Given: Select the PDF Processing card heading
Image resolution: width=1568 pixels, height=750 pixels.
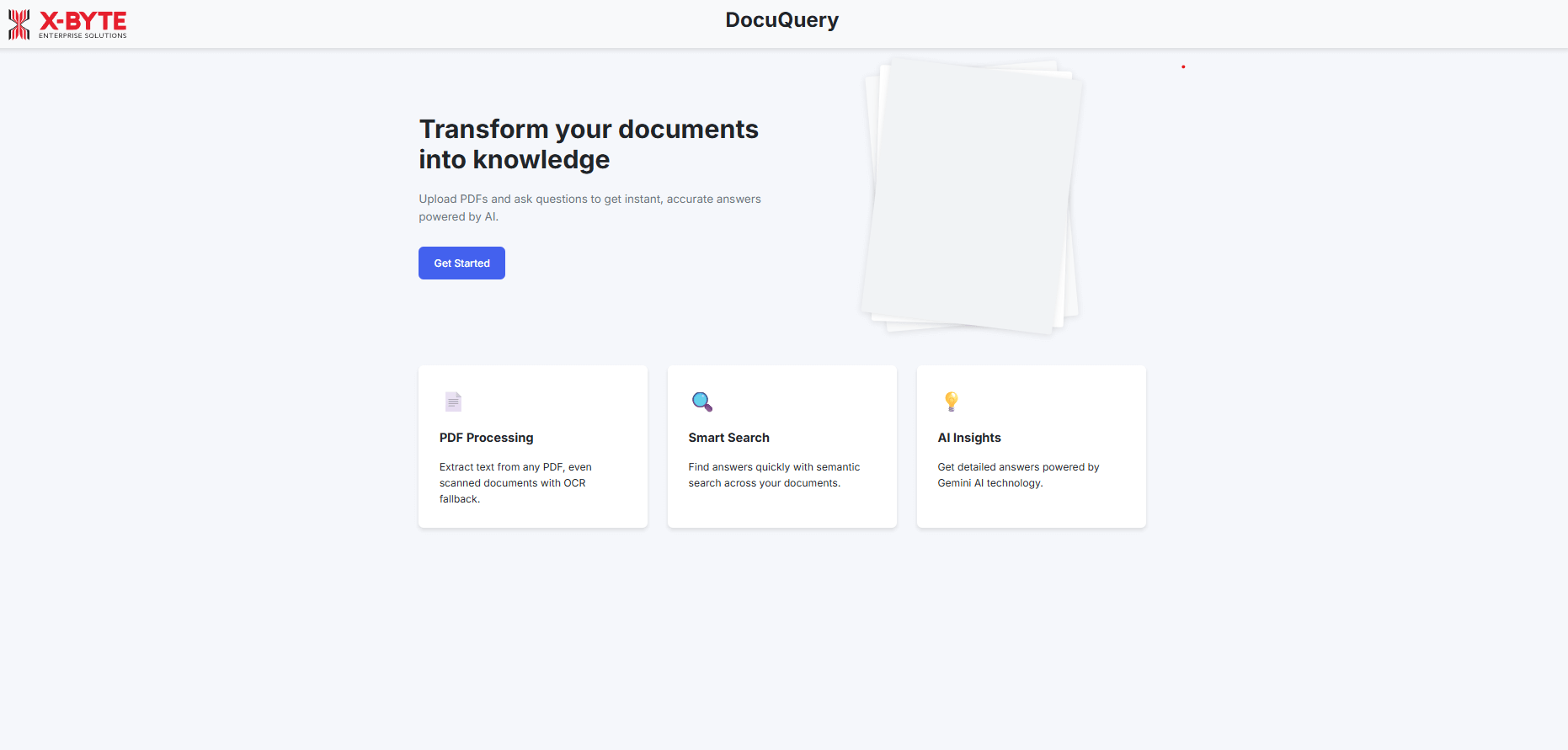Looking at the screenshot, I should tap(486, 438).
